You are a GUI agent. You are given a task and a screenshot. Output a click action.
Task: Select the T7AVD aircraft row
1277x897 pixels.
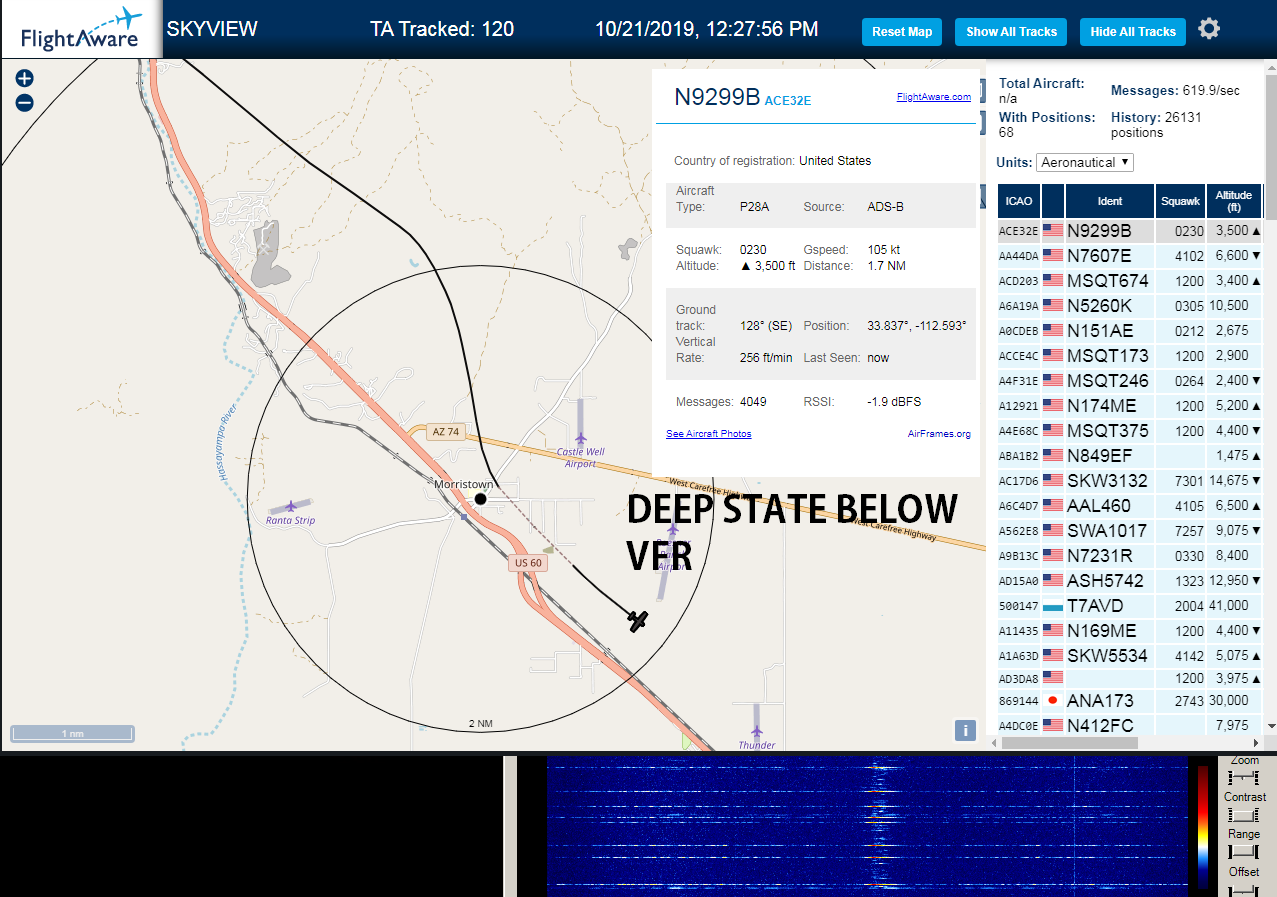1130,606
